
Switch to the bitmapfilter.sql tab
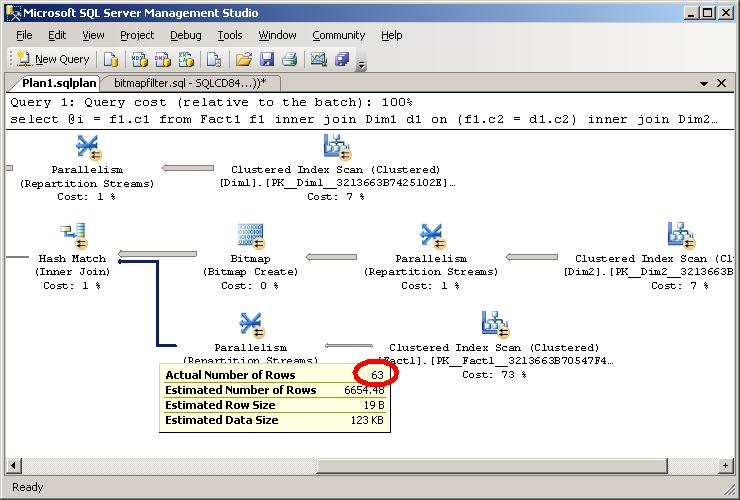point(190,83)
